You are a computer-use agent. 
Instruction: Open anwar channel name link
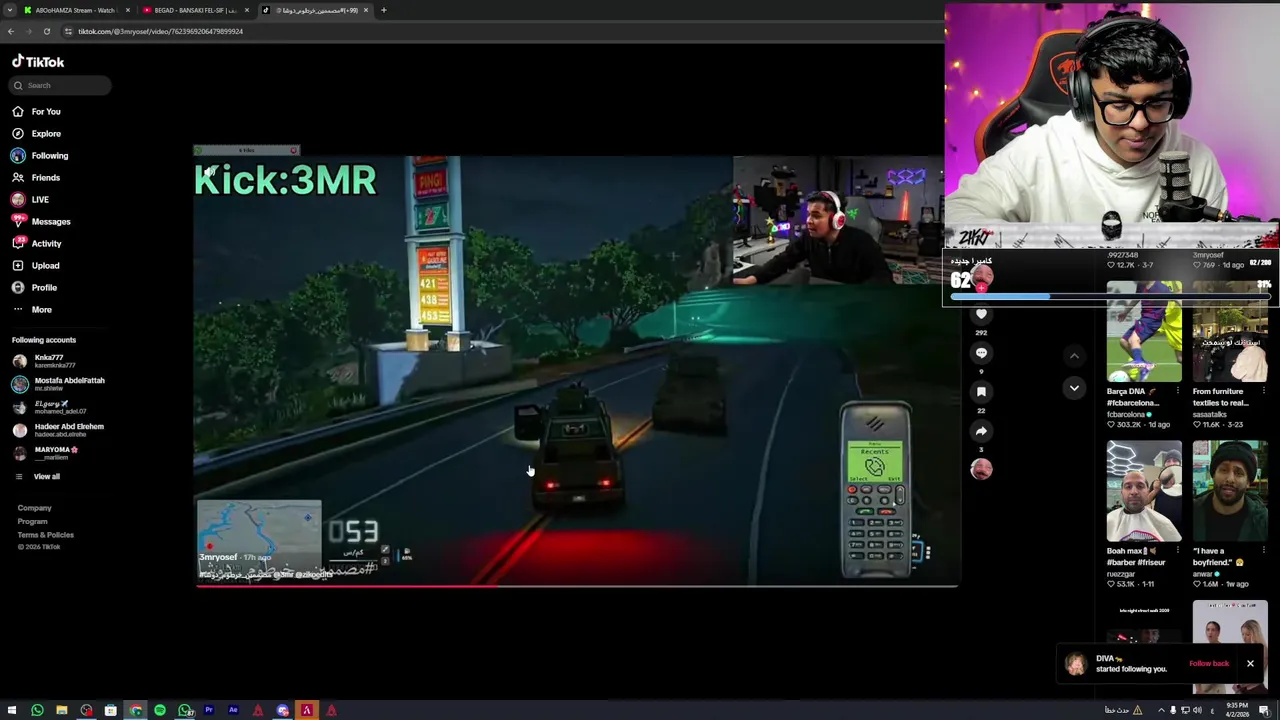pyautogui.click(x=1205, y=574)
